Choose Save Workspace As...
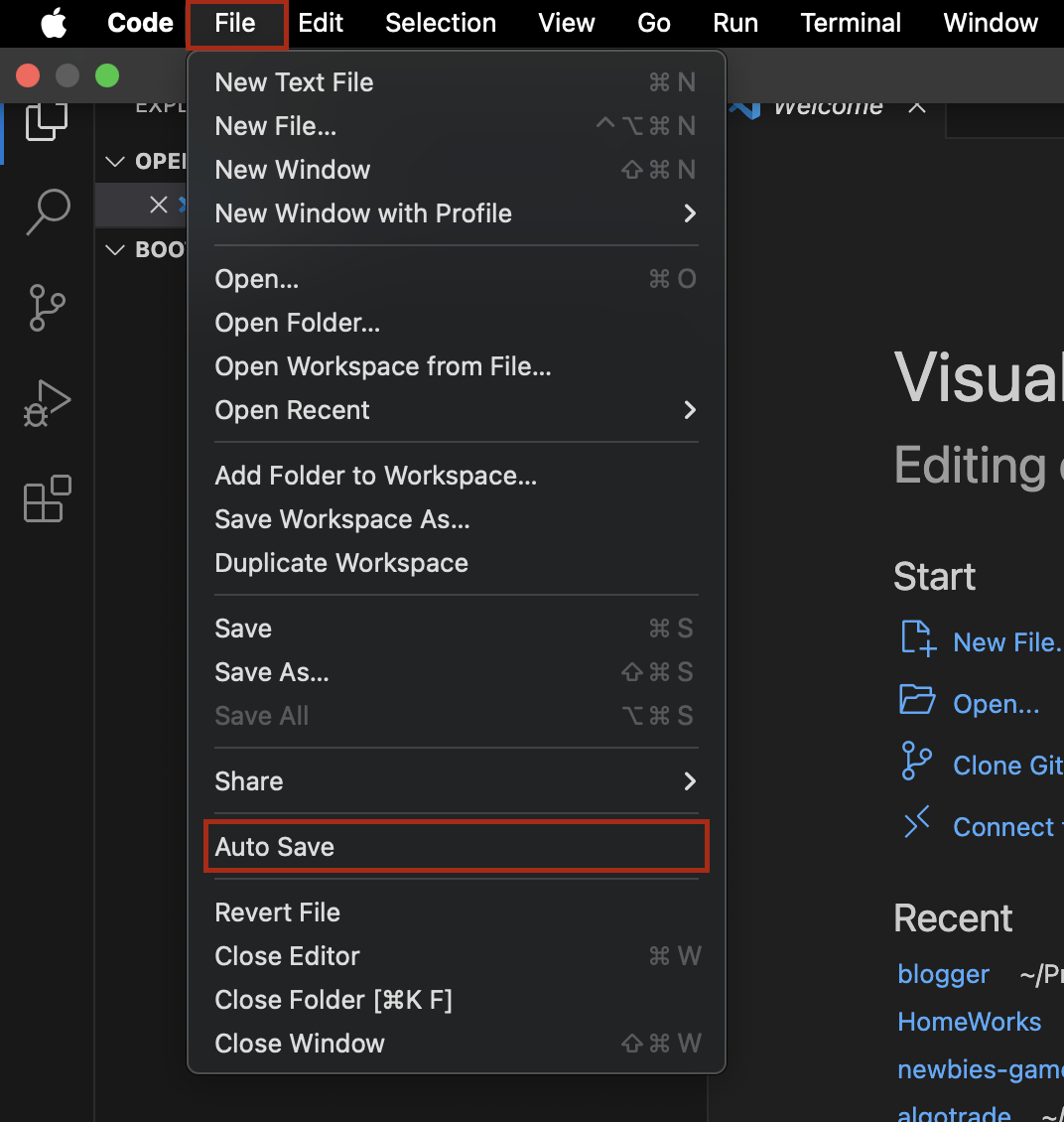1064x1122 pixels. click(457, 519)
